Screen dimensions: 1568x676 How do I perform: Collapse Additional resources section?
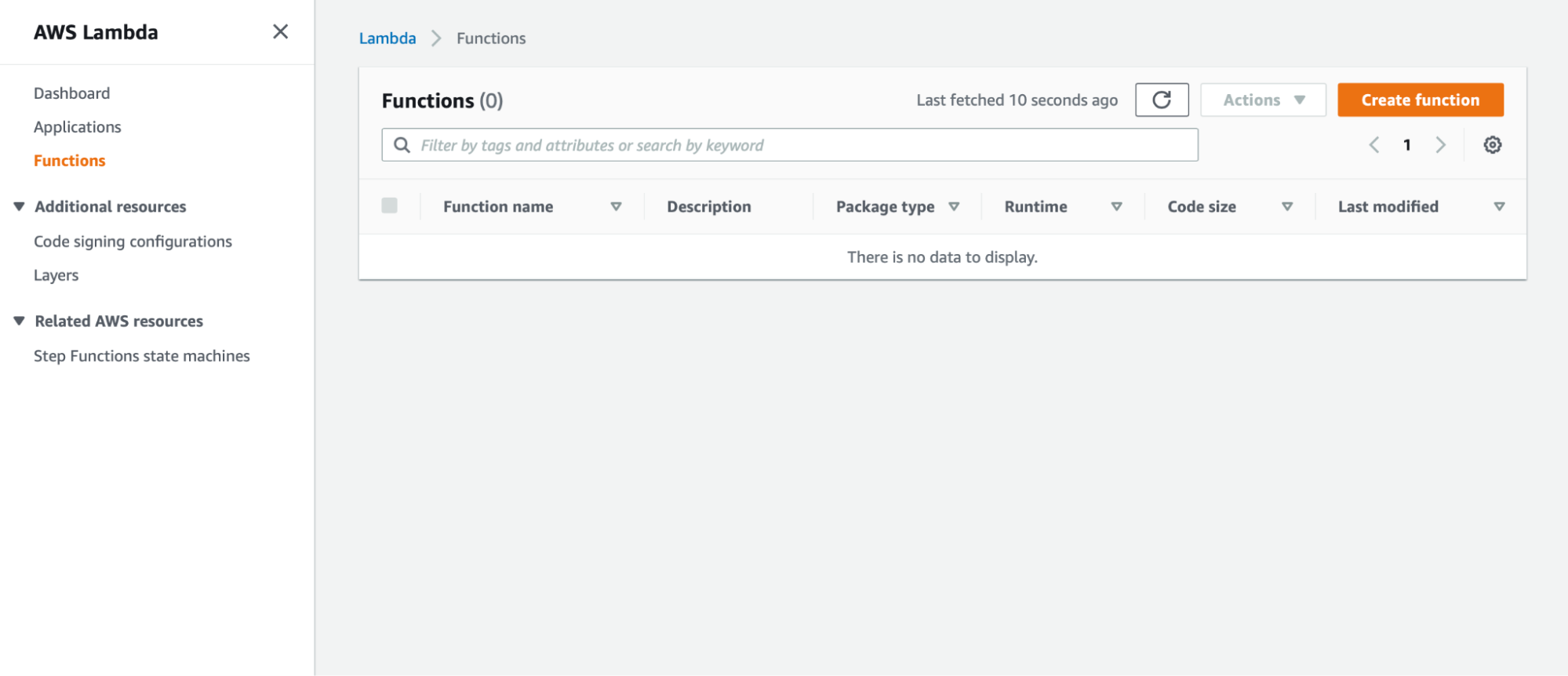(19, 206)
